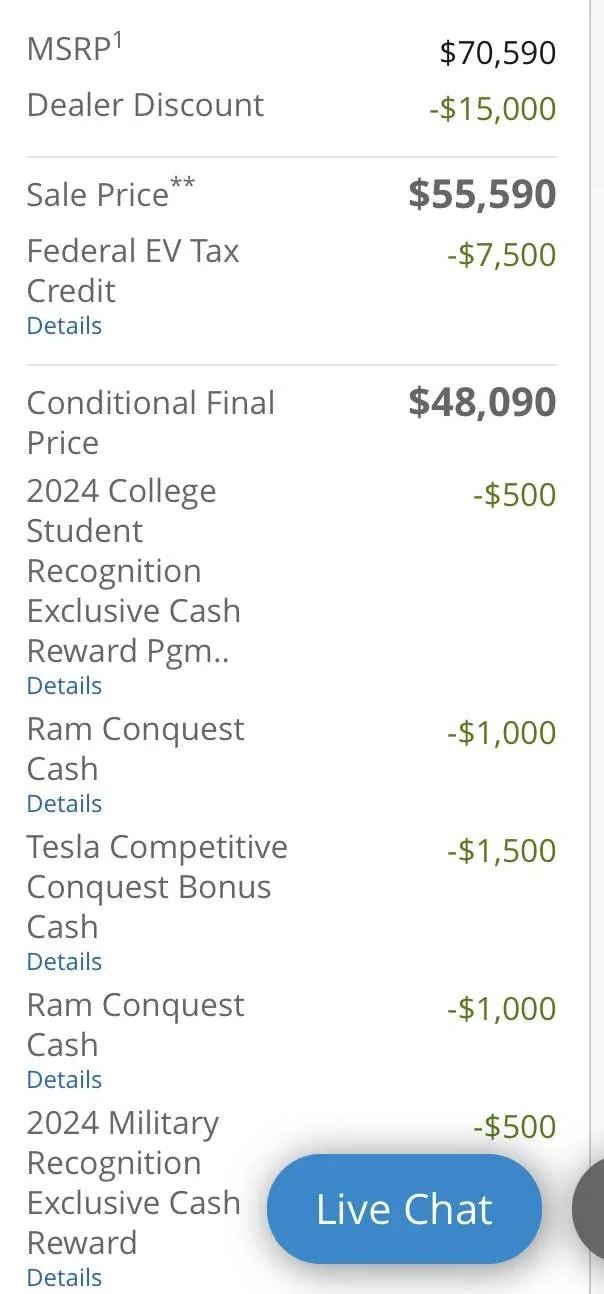Open Details for Tesla Competitive Conquest Bonus
604x1294 pixels.
click(x=64, y=962)
